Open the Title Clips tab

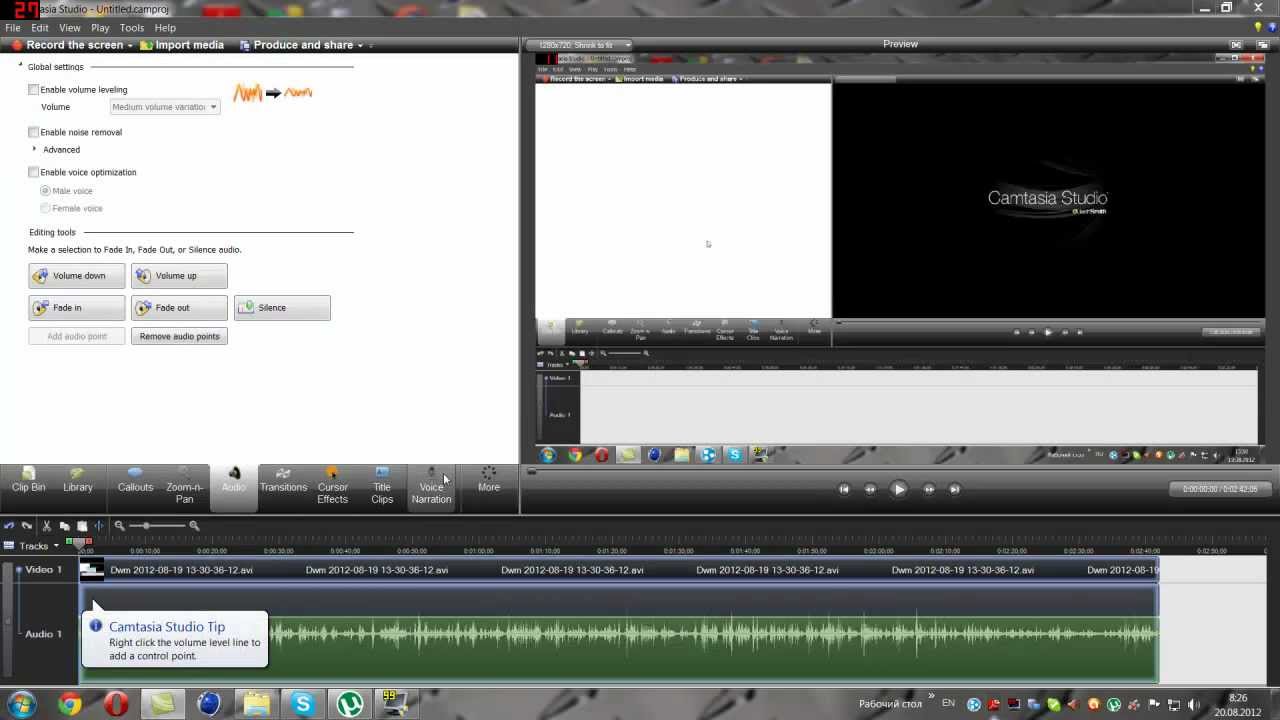(382, 487)
